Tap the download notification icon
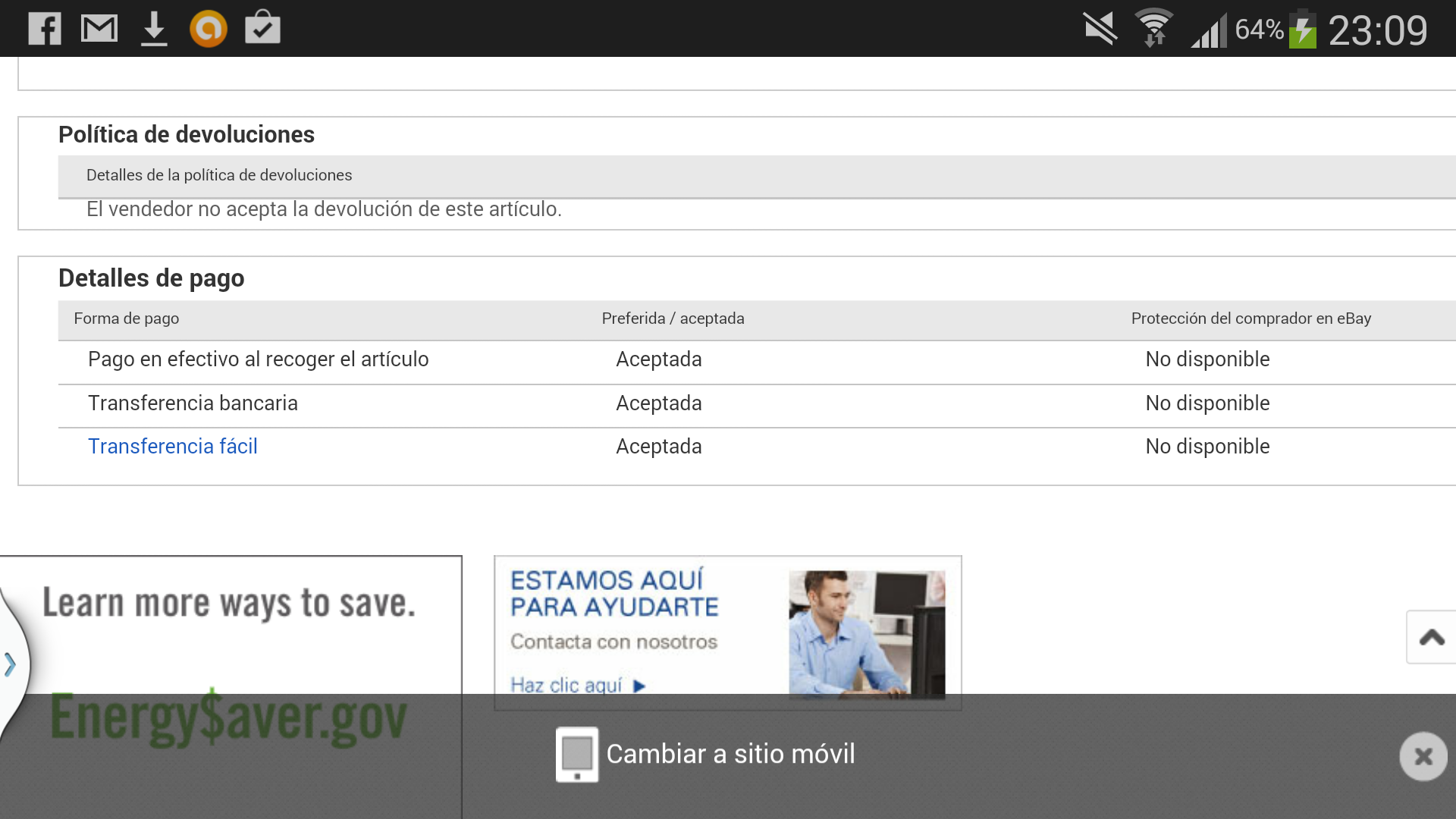1456x819 pixels. 154,30
